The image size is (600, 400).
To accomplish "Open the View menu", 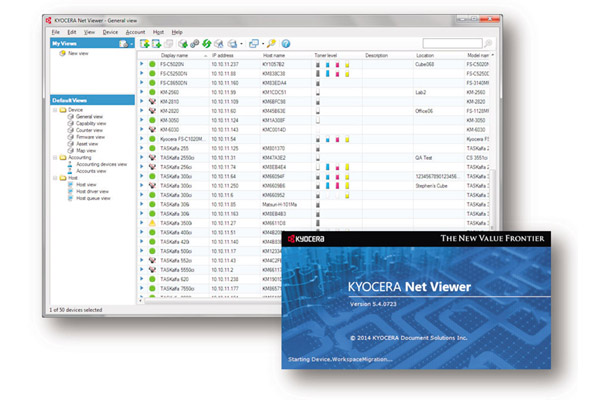I will pyautogui.click(x=89, y=32).
